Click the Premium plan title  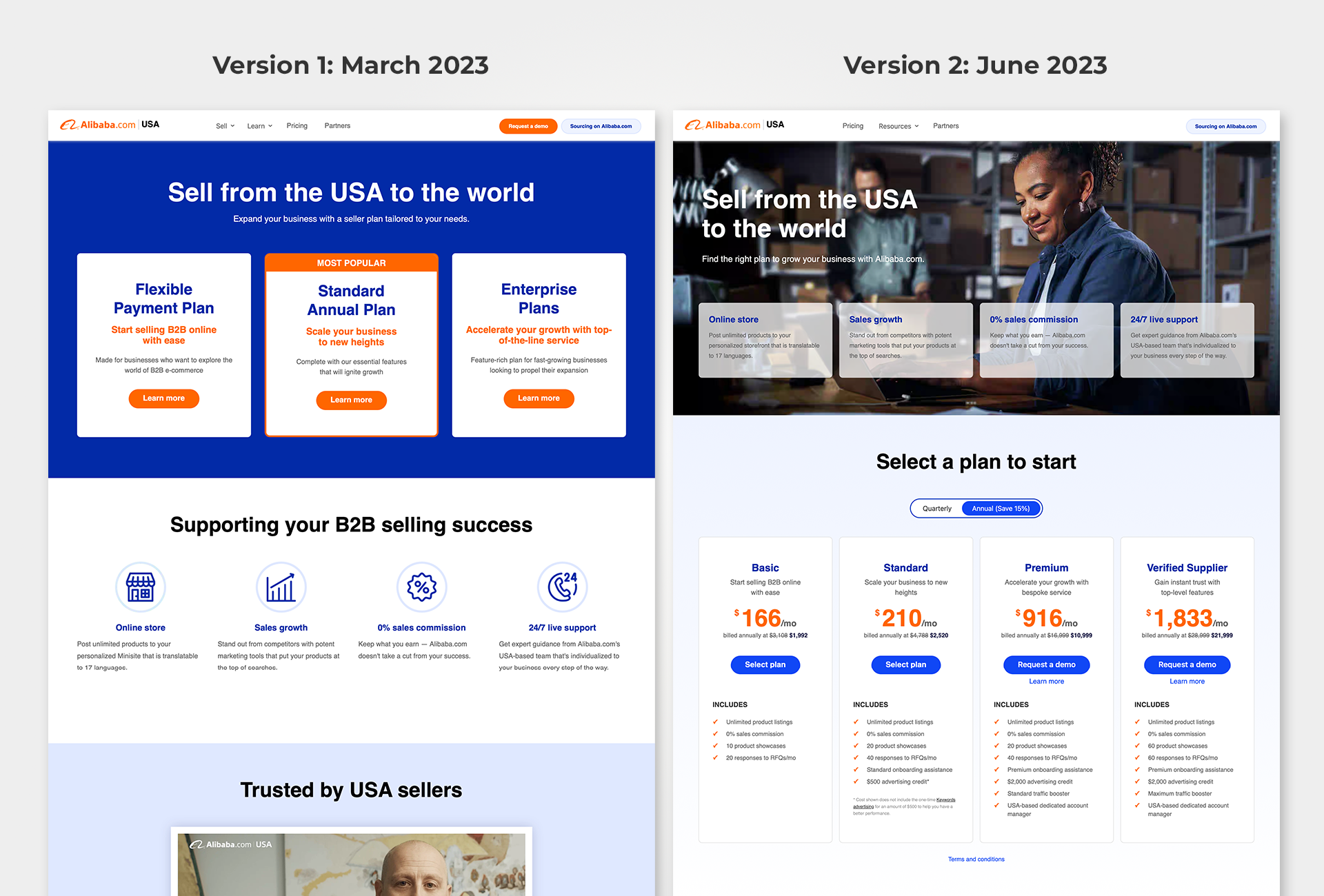pos(1047,568)
